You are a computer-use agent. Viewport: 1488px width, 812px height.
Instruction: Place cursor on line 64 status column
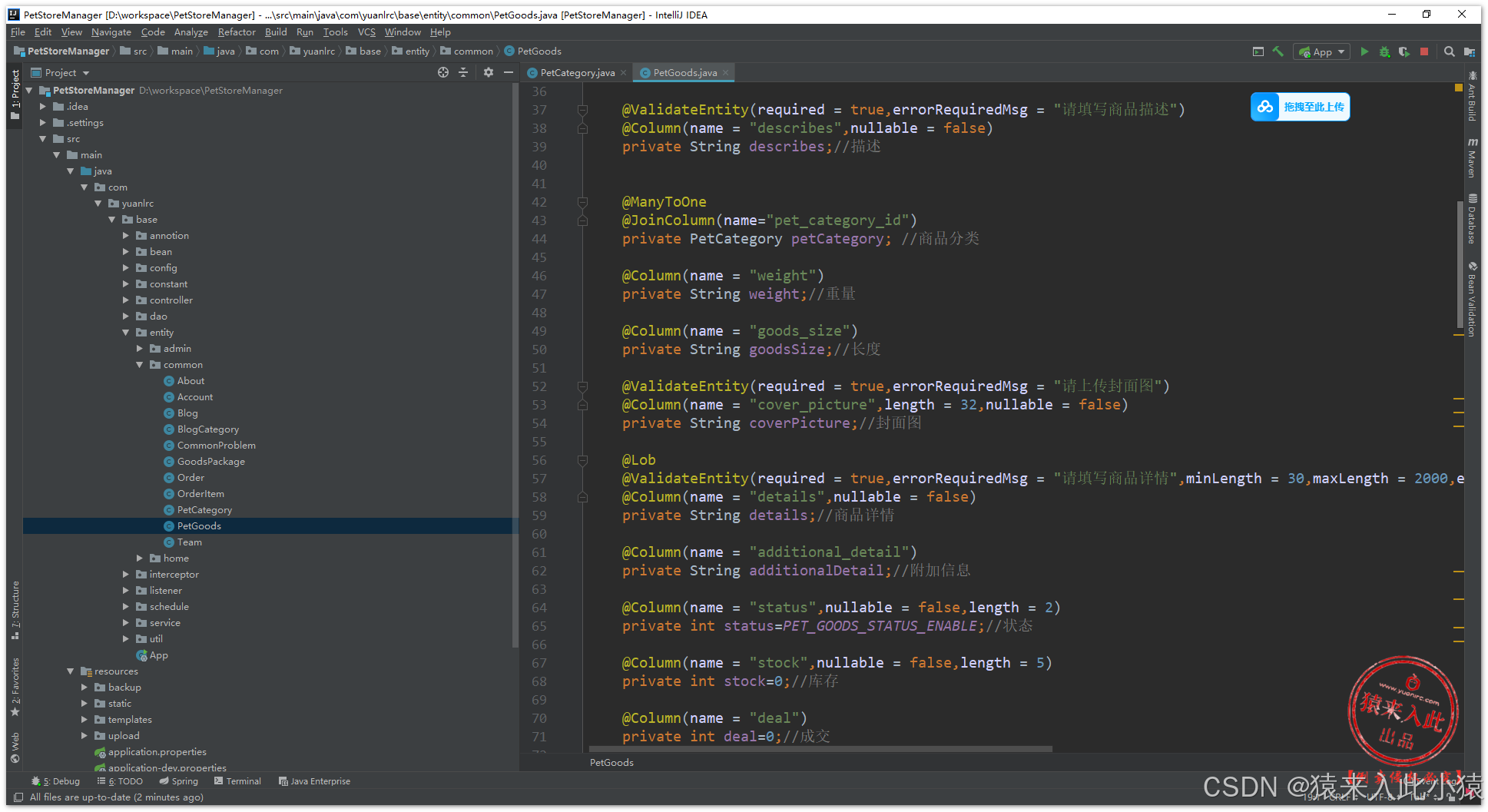pyautogui.click(x=841, y=608)
